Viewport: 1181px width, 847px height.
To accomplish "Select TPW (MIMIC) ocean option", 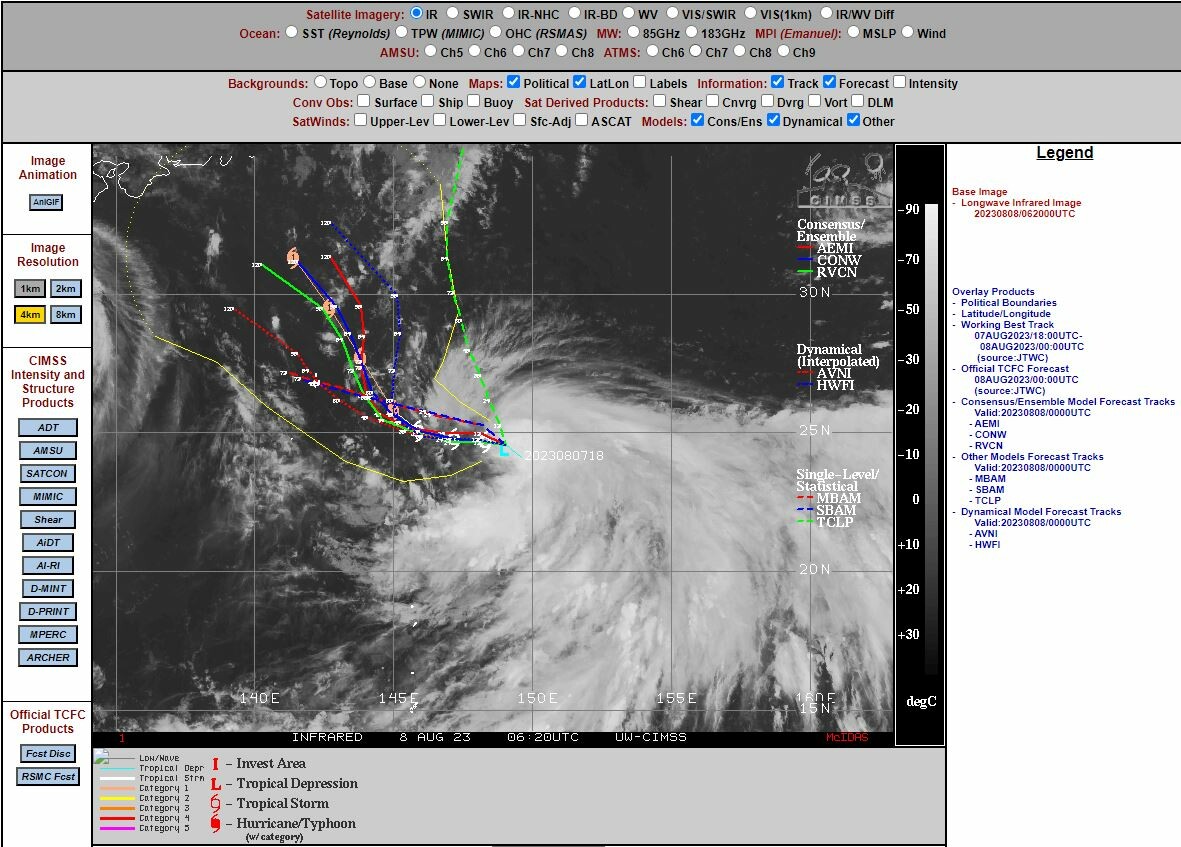I will 401,32.
